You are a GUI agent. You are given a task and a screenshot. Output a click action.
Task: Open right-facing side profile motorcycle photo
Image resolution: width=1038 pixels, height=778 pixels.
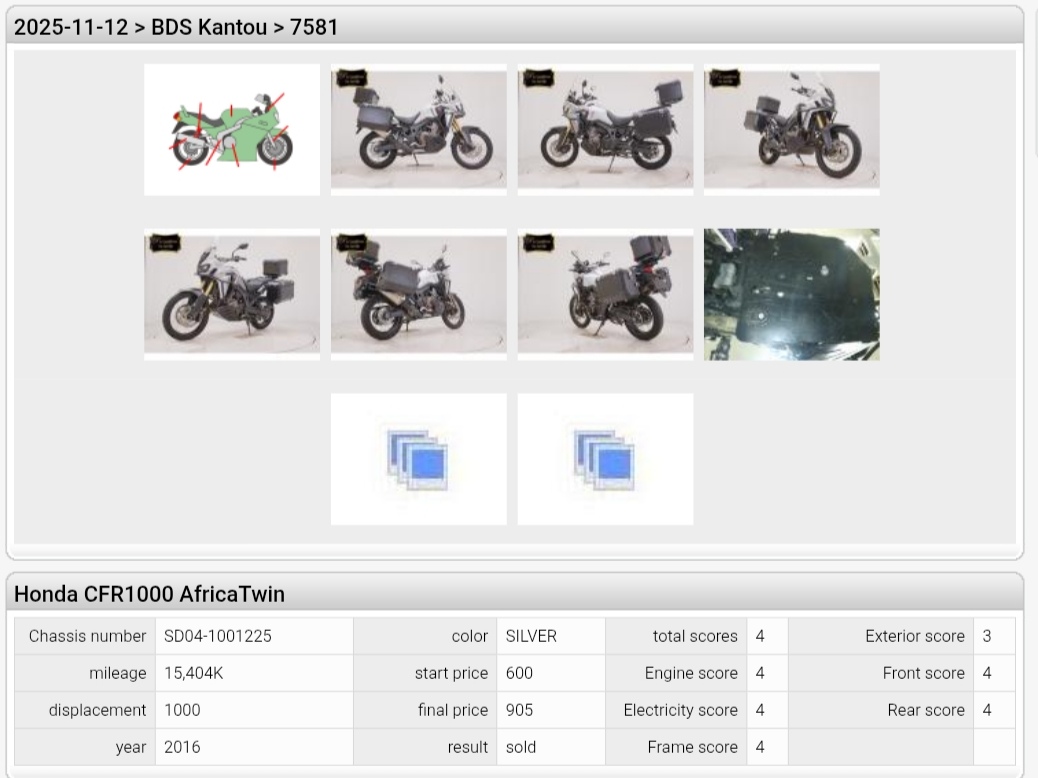click(418, 130)
